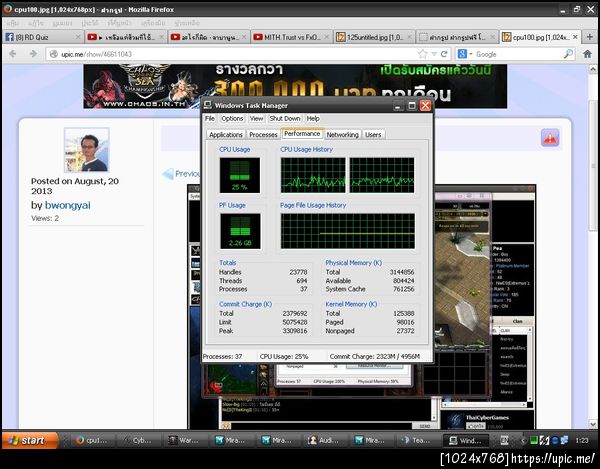Click the Chaos championship banner ad
Image resolution: width=600 pixels, height=469 pixels.
(x=295, y=86)
